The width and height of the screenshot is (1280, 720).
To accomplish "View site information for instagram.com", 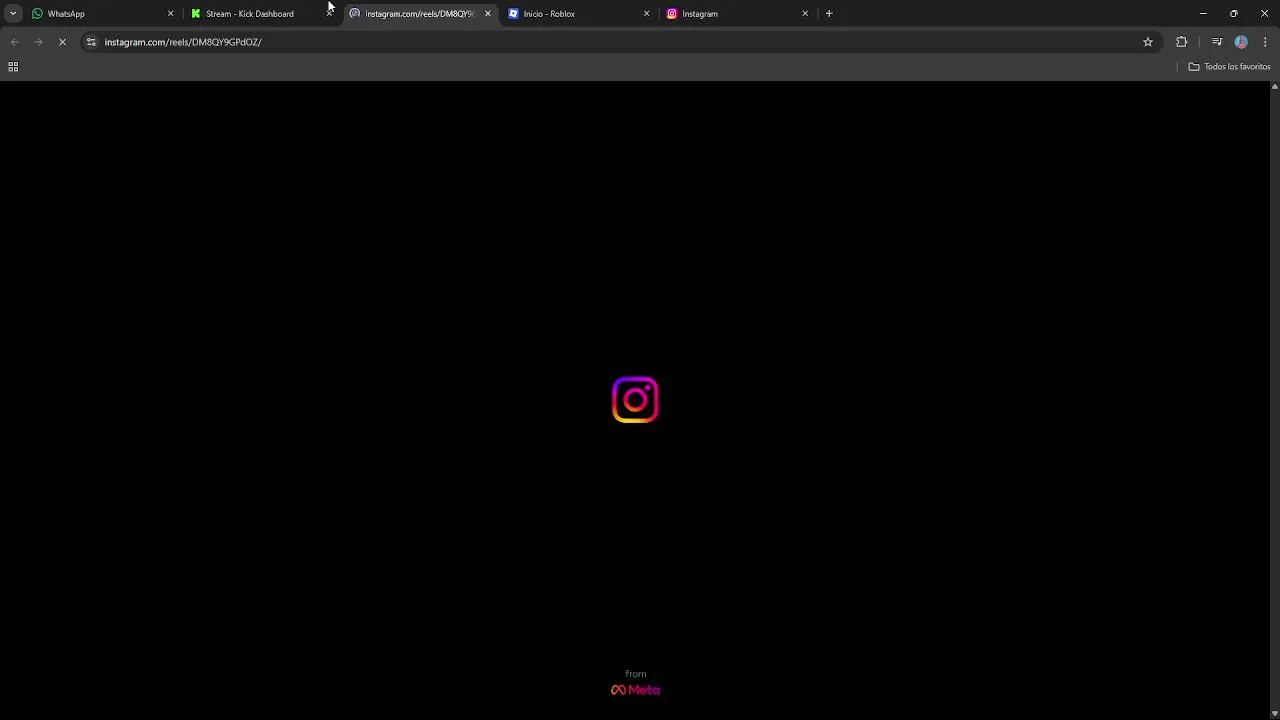I will click(91, 42).
